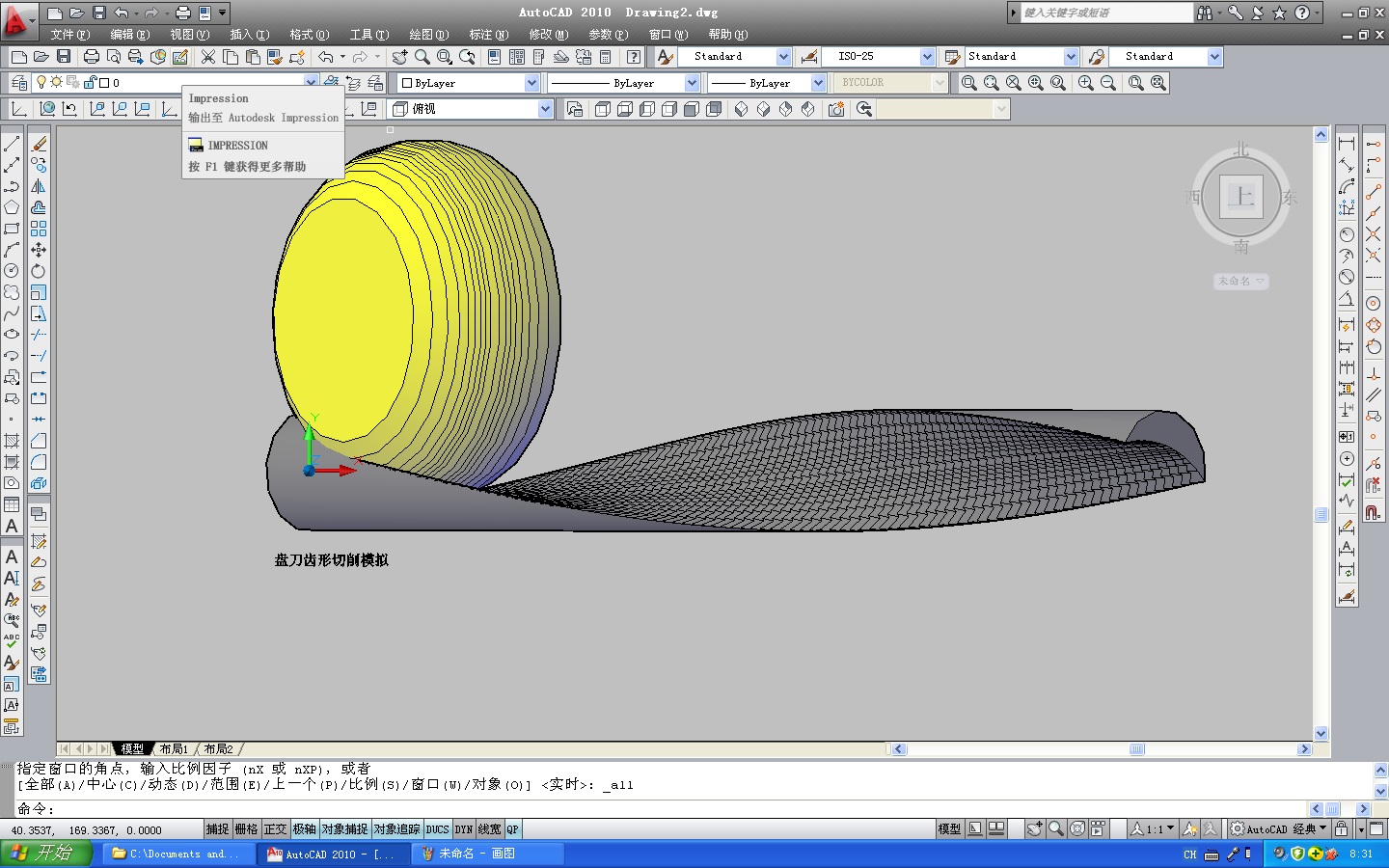Toggle 栅格 grid display
This screenshot has height=868, width=1389.
coord(247,829)
